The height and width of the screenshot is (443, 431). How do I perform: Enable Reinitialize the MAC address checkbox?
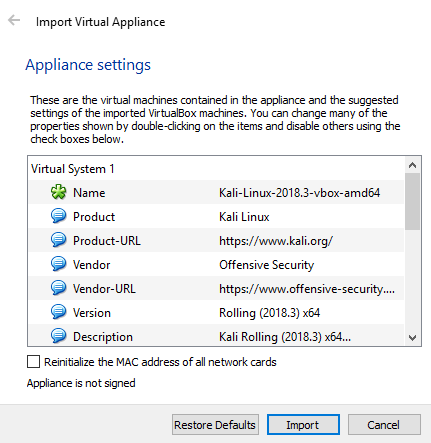[x=33, y=362]
